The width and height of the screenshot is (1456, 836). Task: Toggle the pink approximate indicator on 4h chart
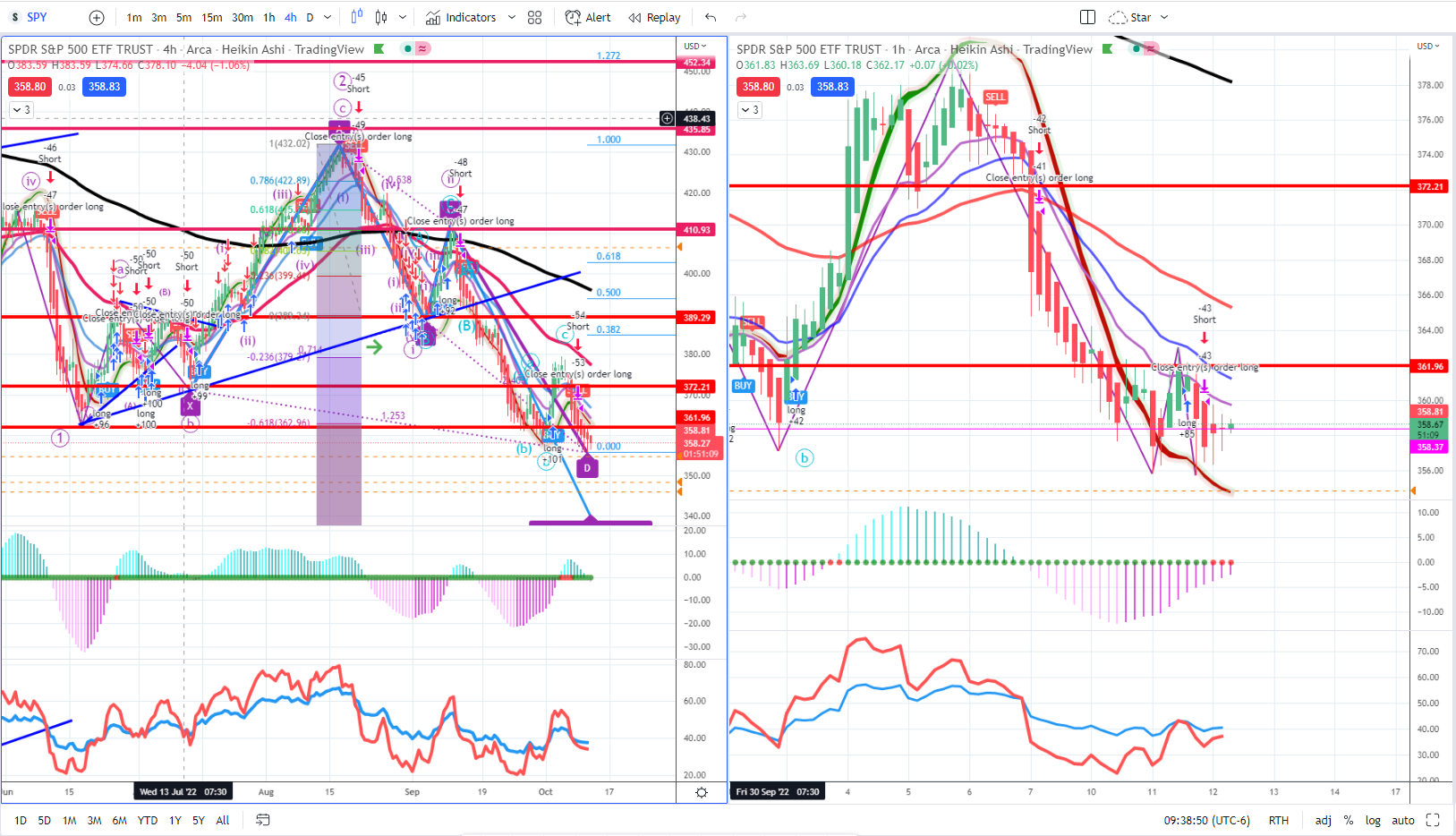(422, 48)
